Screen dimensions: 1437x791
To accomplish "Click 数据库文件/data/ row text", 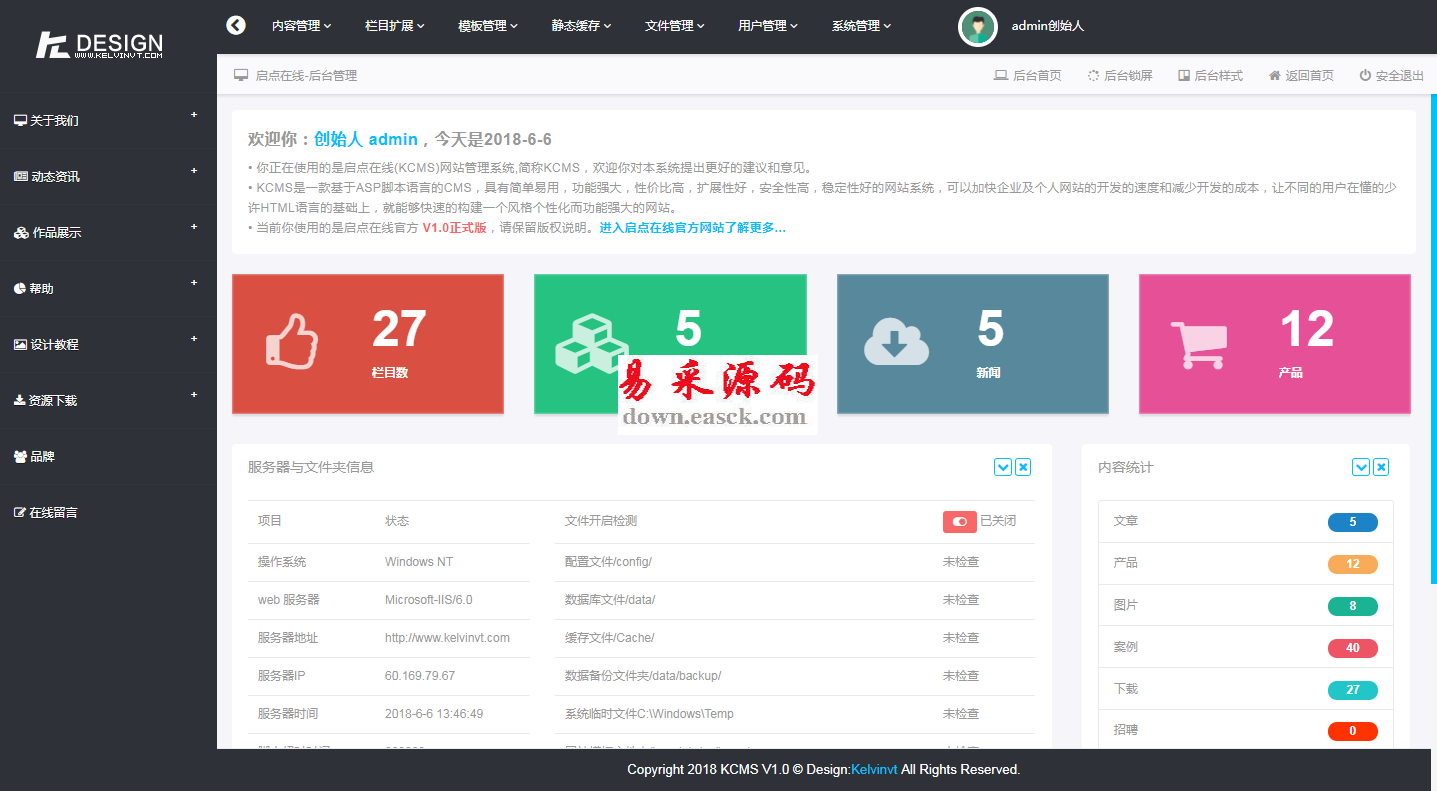I will (x=610, y=600).
